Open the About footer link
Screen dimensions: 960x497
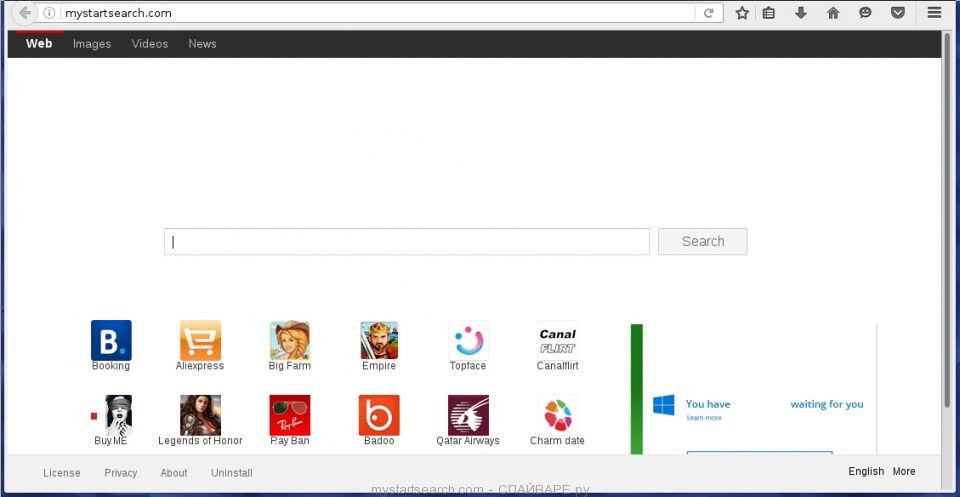pos(174,473)
